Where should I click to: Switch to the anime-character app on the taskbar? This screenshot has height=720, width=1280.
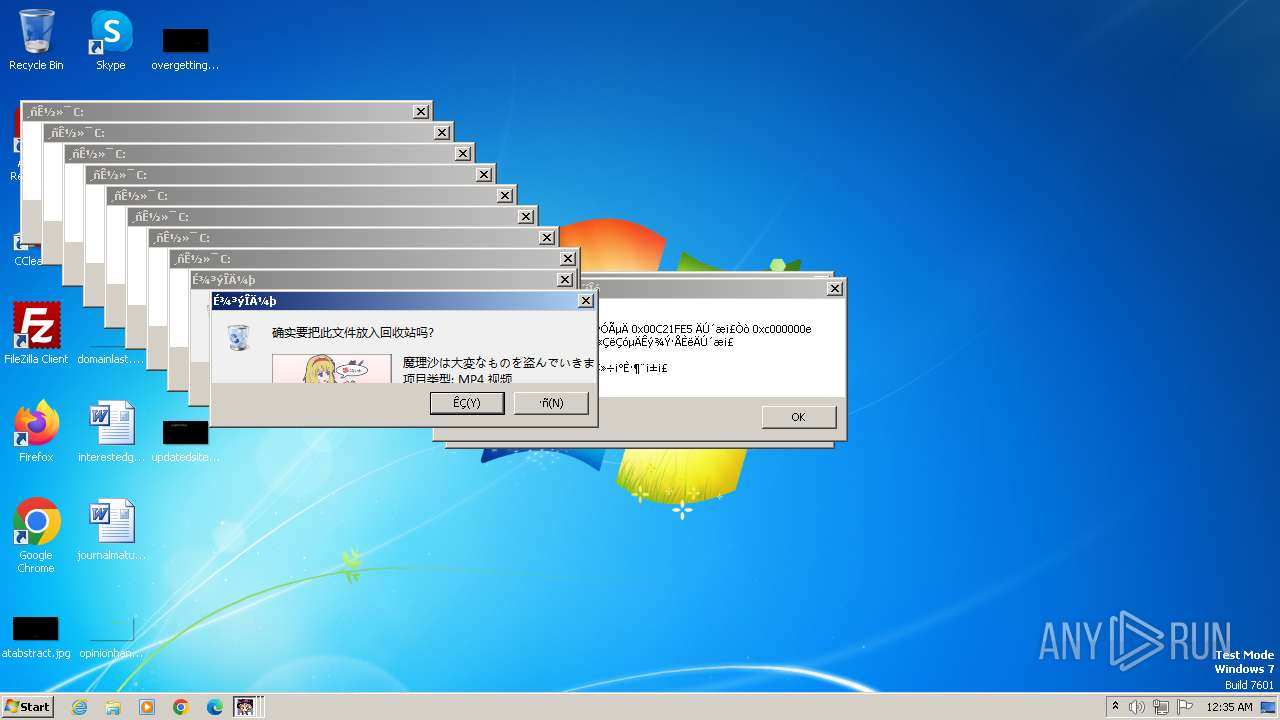click(x=246, y=707)
